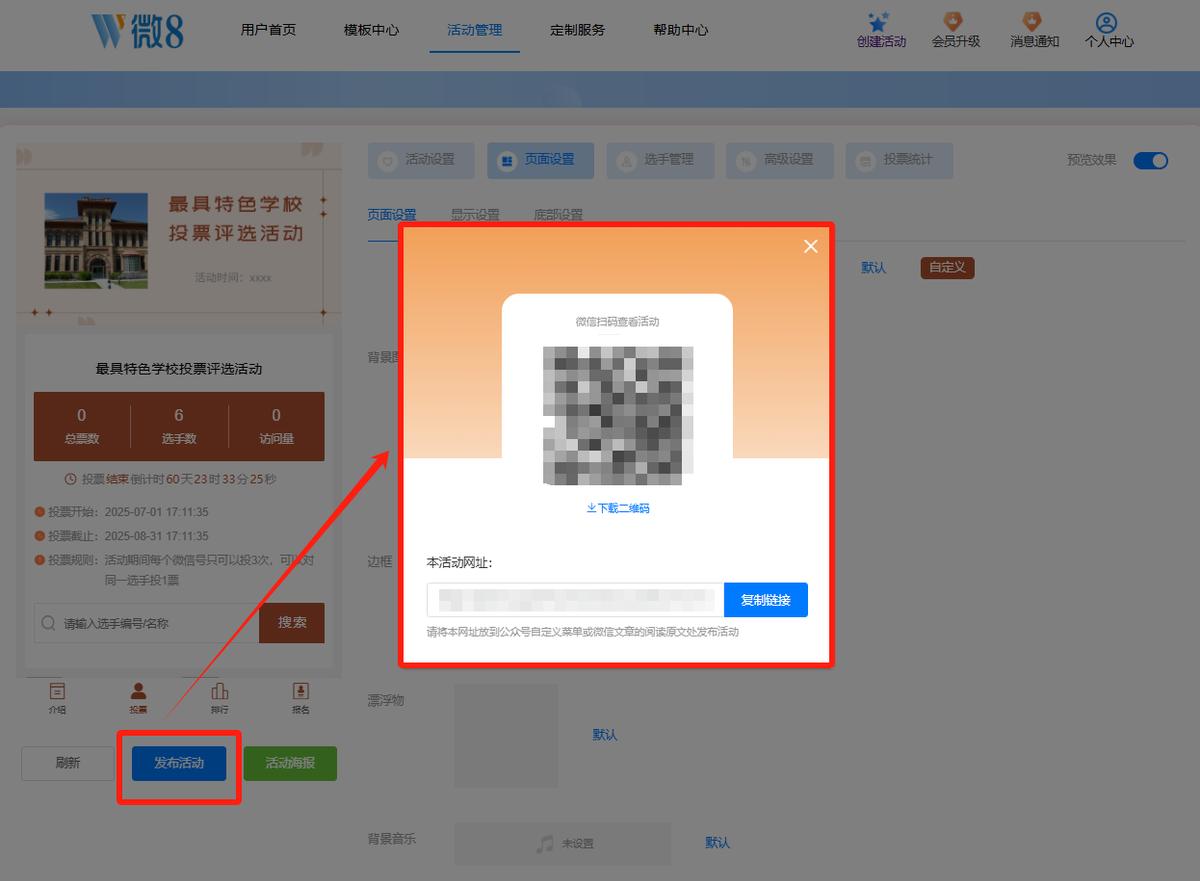Viewport: 1200px width, 881px height.
Task: Close the QR code popup
Action: coord(811,246)
